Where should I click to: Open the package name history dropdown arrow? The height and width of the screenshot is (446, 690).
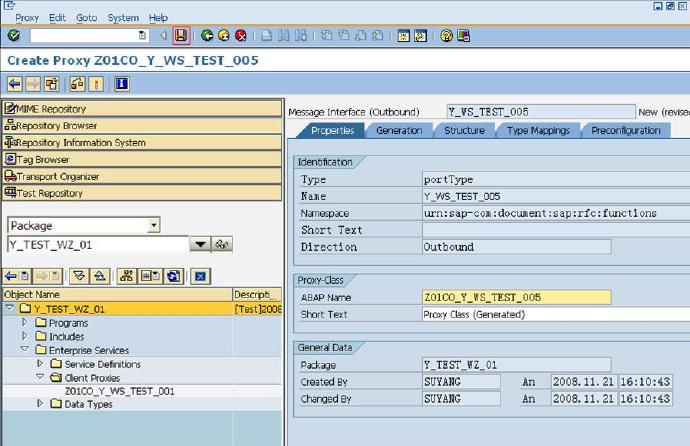coord(200,244)
